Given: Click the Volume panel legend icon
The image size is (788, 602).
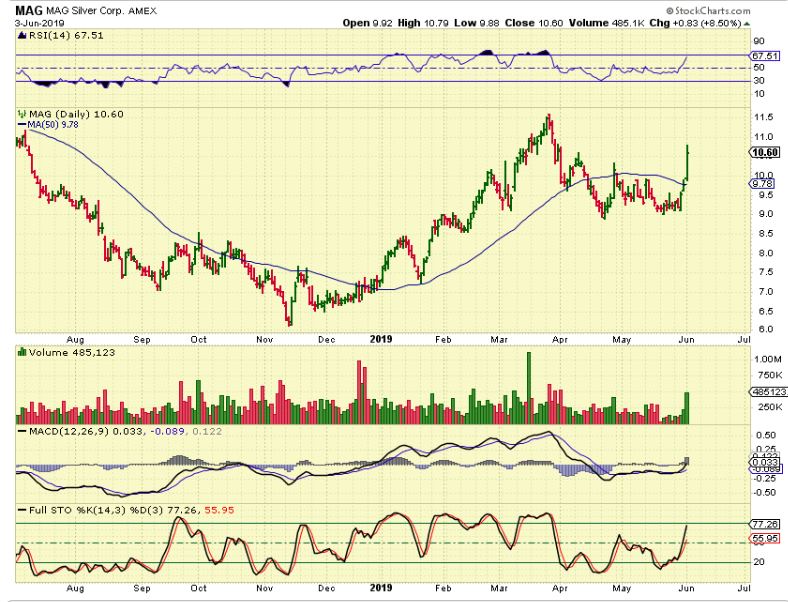Looking at the screenshot, I should (x=21, y=351).
